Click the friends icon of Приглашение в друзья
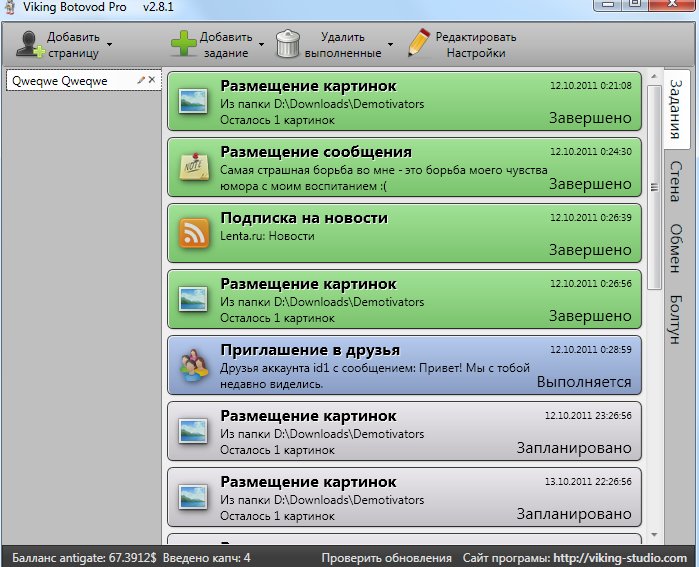Viewport: 699px width, 567px height. coord(195,365)
